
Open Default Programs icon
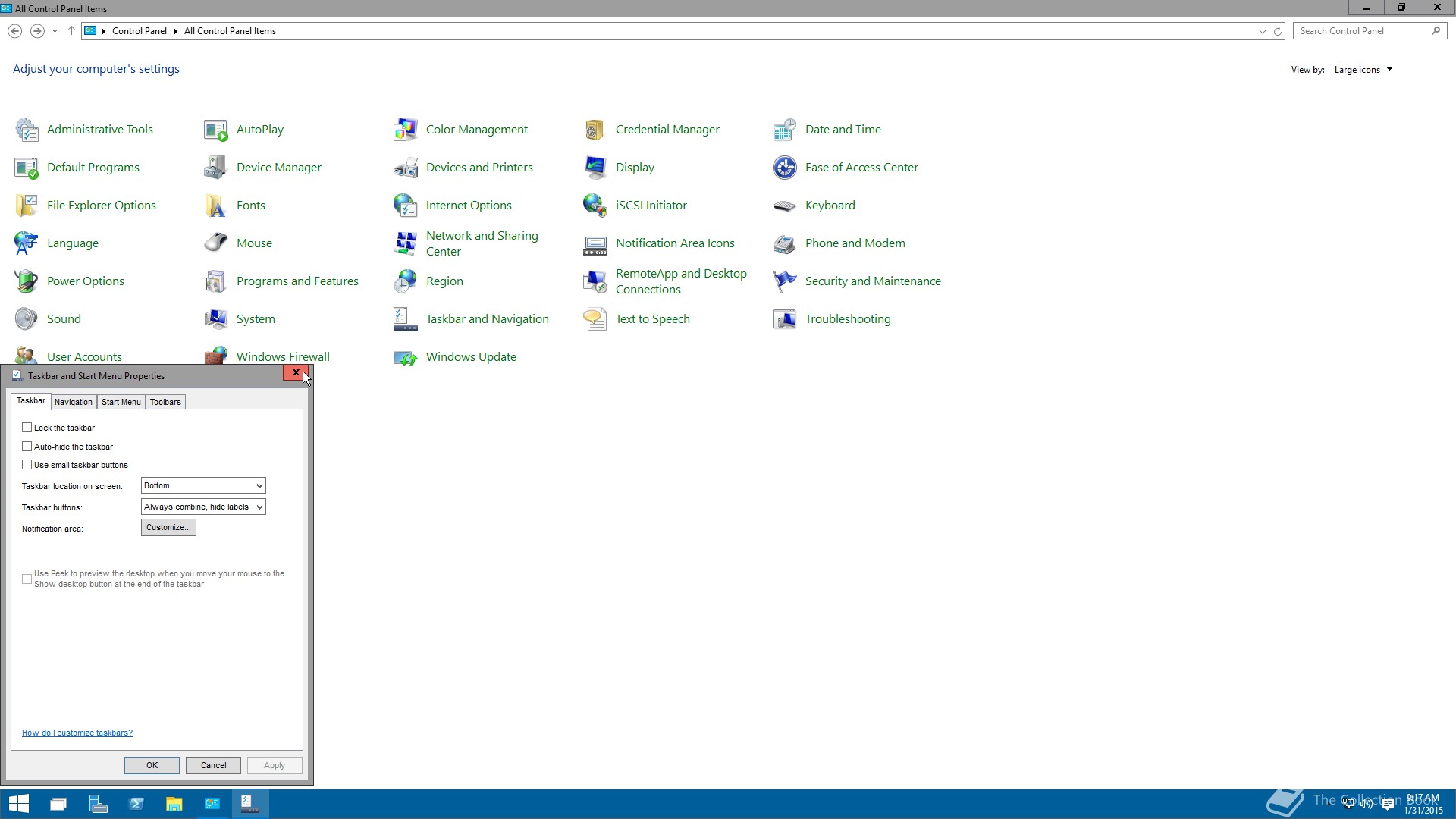click(x=27, y=168)
